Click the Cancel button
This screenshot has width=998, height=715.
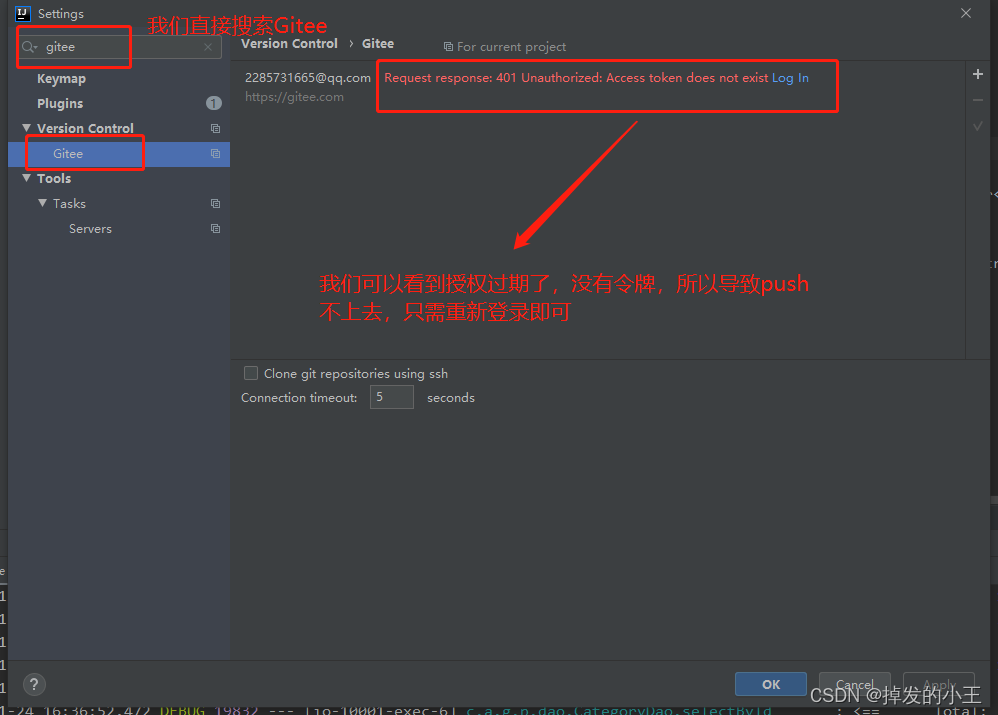point(854,684)
